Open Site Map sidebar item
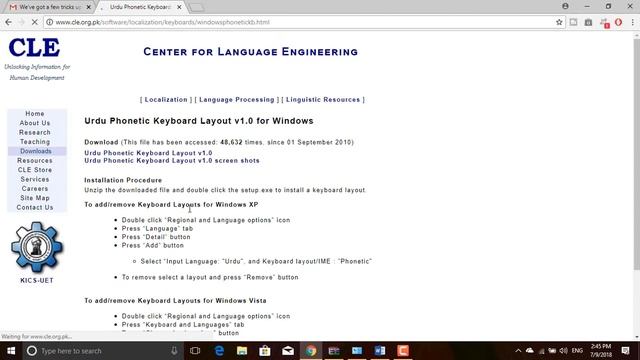Image resolution: width=640 pixels, height=360 pixels. point(35,198)
